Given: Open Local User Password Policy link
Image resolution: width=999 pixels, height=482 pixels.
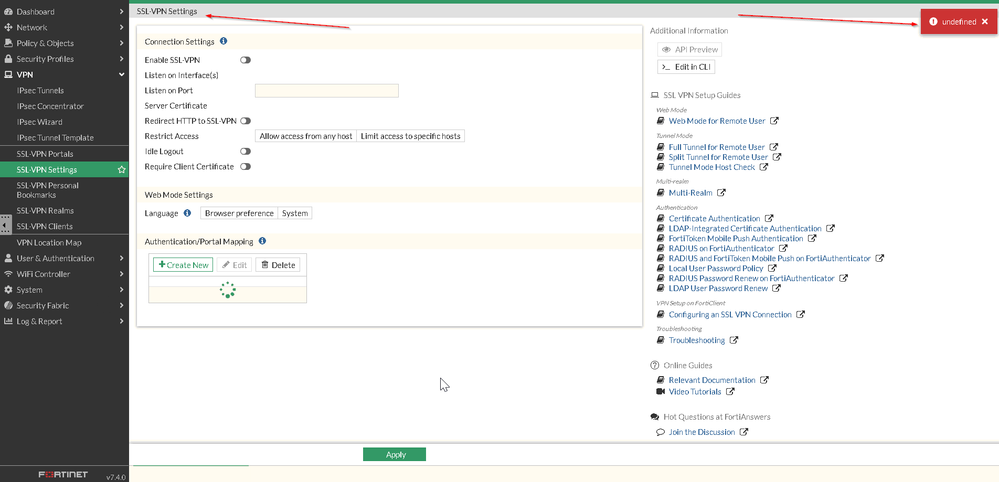Looking at the screenshot, I should tap(717, 268).
